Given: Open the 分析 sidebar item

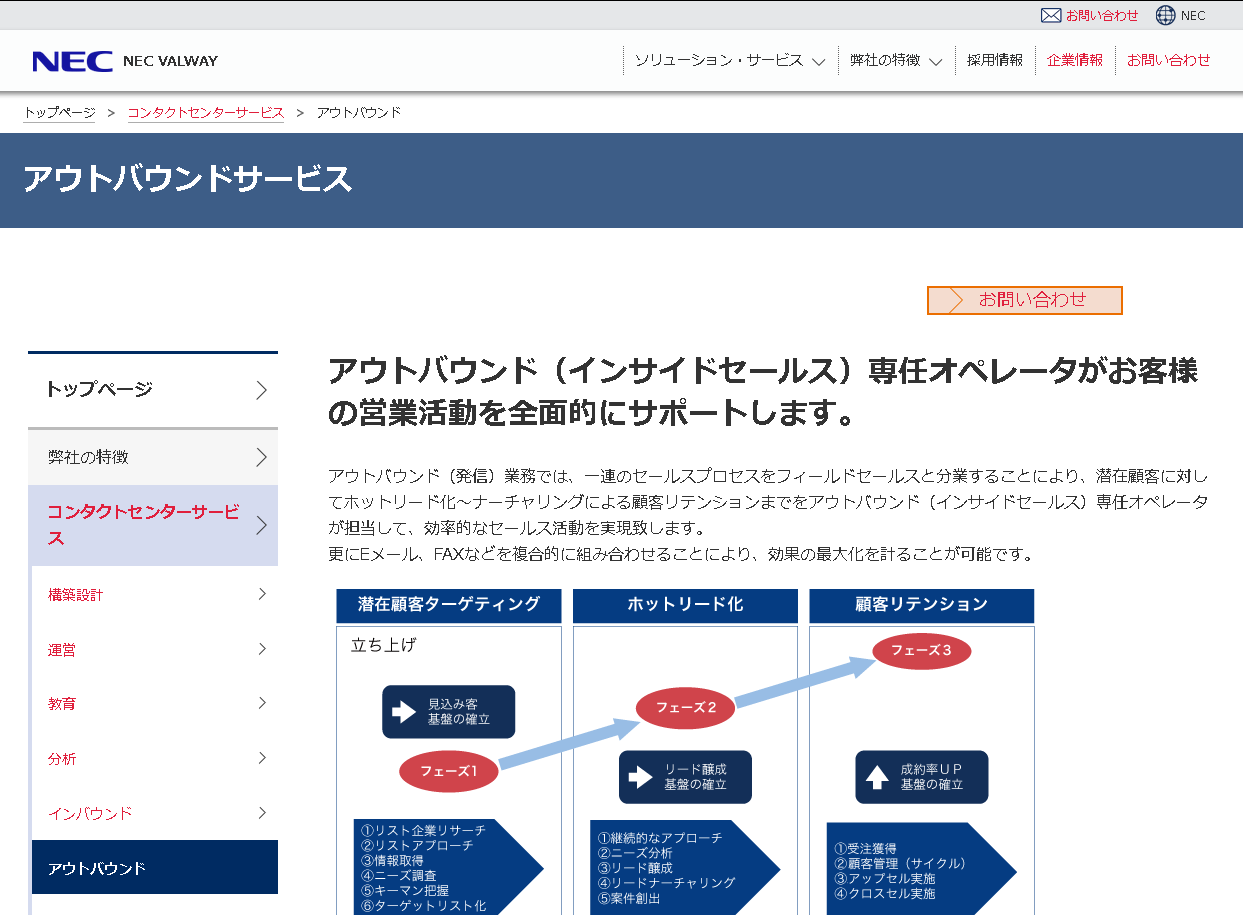Looking at the screenshot, I should (155, 759).
